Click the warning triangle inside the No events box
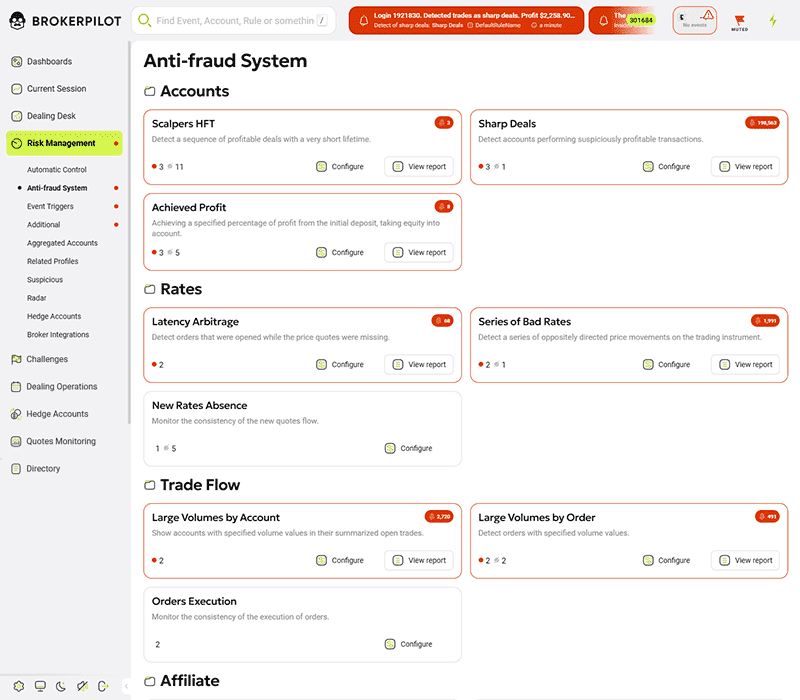The height and width of the screenshot is (700, 800). (709, 16)
